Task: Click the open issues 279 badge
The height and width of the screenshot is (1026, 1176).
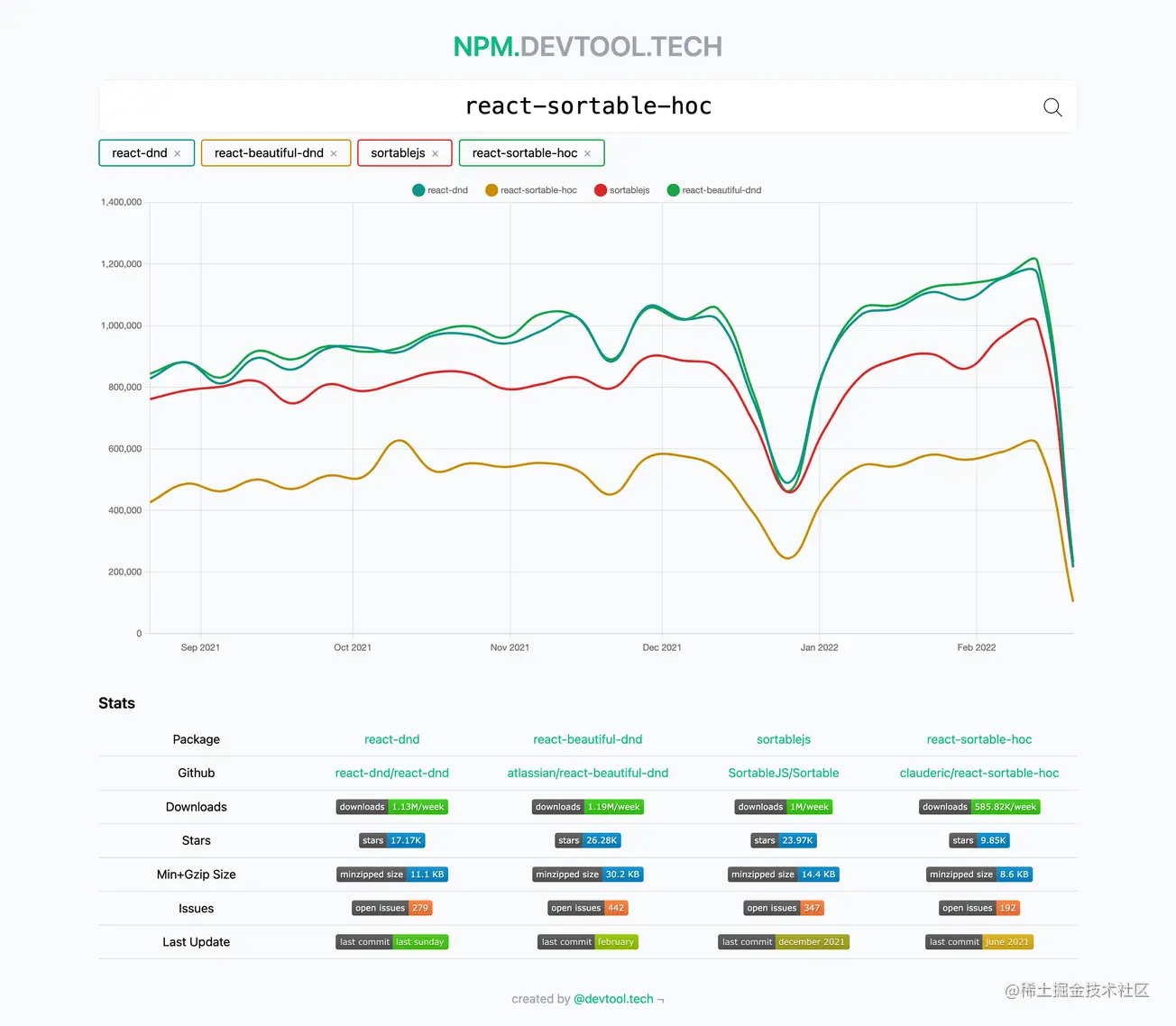Action: 392,908
